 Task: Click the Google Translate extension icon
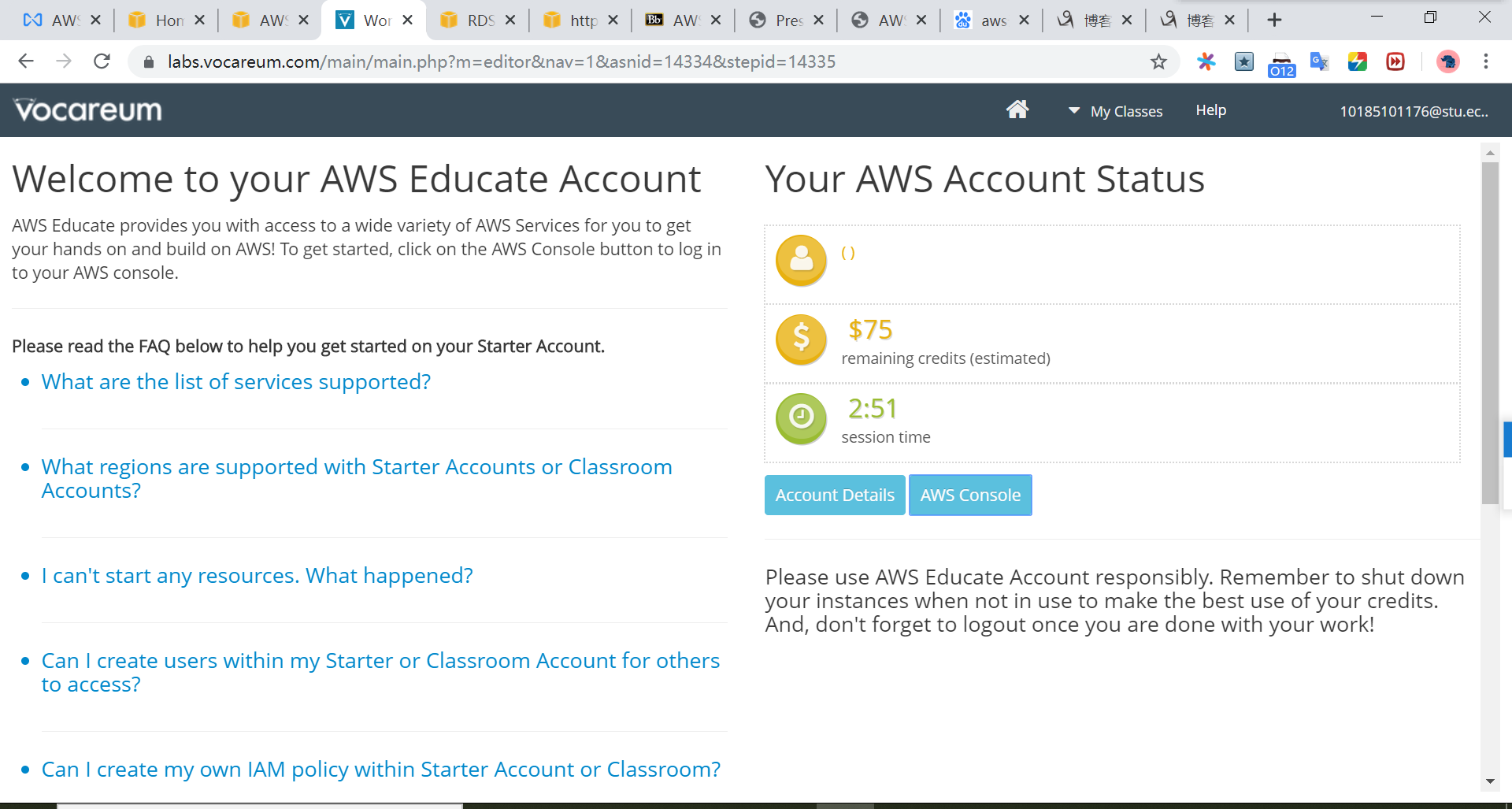[1320, 61]
